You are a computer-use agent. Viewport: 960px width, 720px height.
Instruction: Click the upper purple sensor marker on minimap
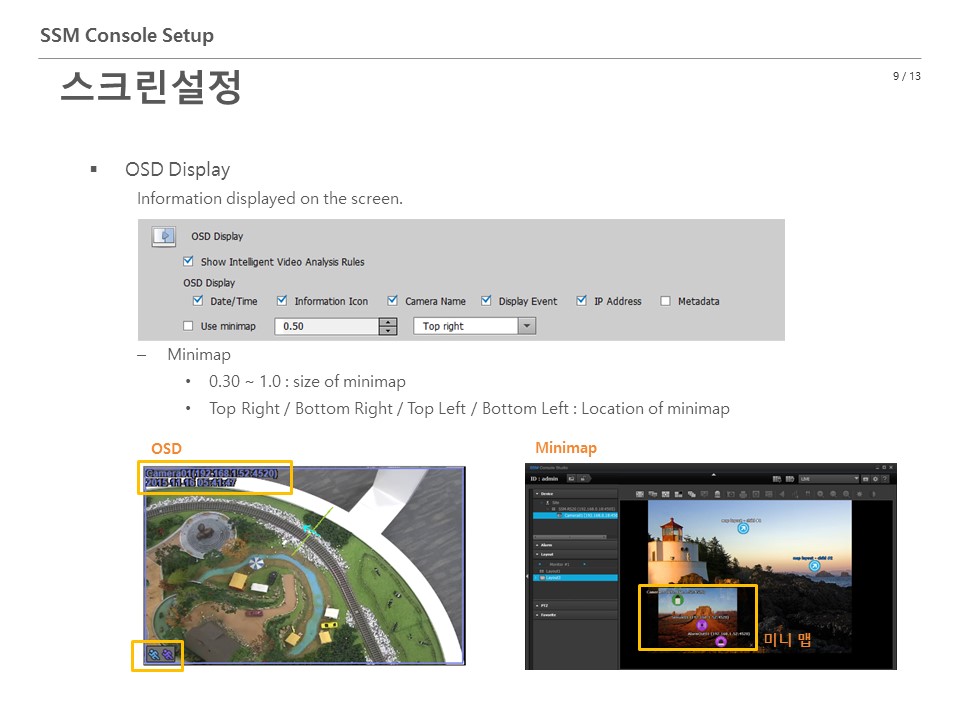702,625
